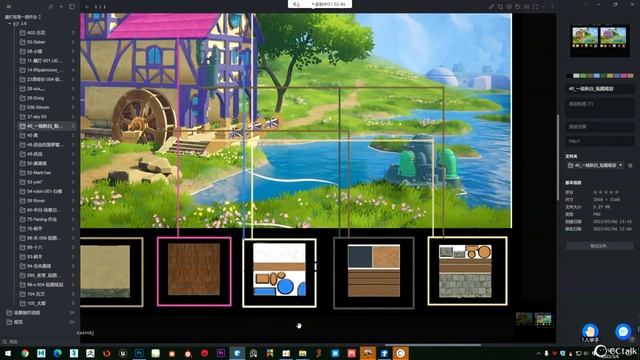Go to the previous image with the toolbar chevron
640x360 pixels.
[x=544, y=7]
